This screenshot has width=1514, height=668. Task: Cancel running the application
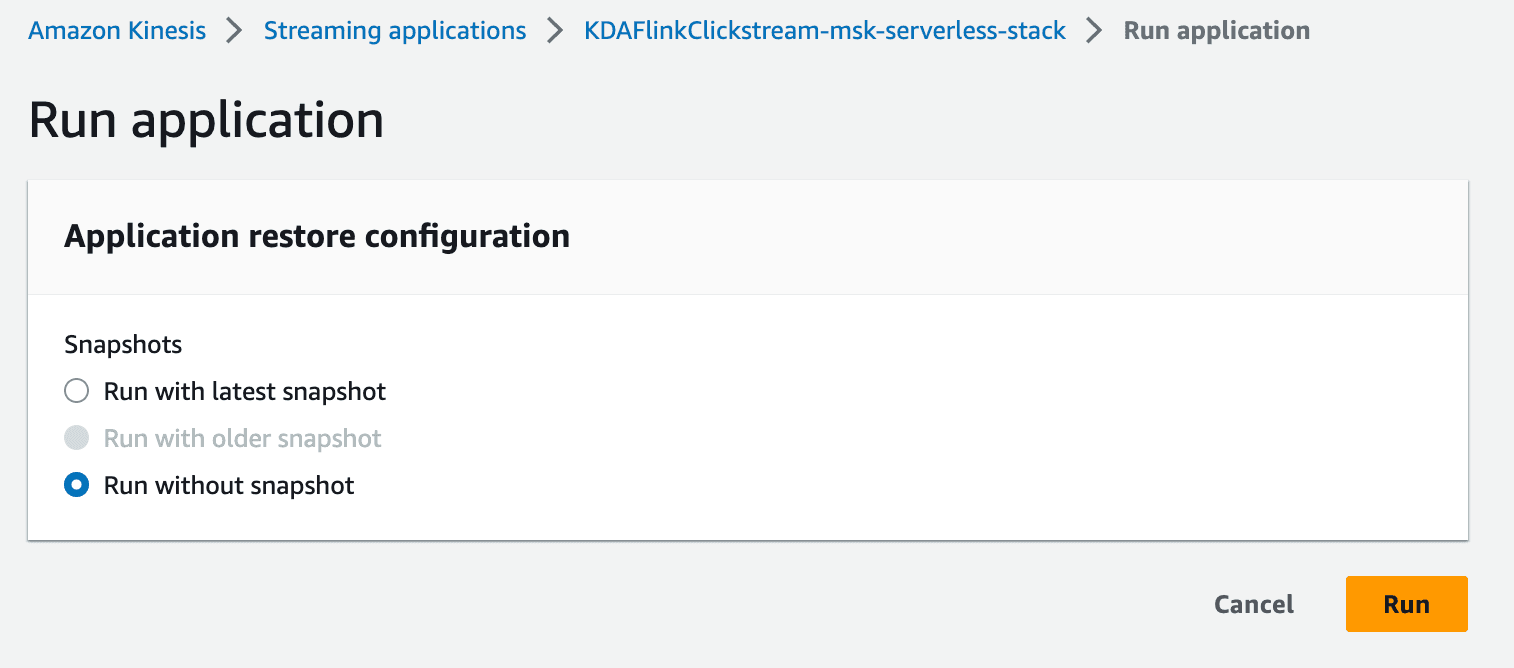pyautogui.click(x=1254, y=604)
